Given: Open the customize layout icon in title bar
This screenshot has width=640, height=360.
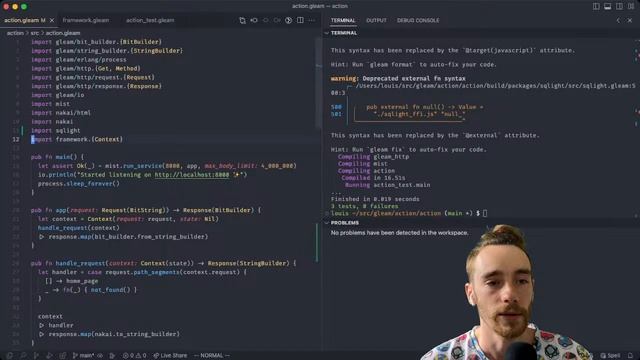Looking at the screenshot, I should point(631,6).
